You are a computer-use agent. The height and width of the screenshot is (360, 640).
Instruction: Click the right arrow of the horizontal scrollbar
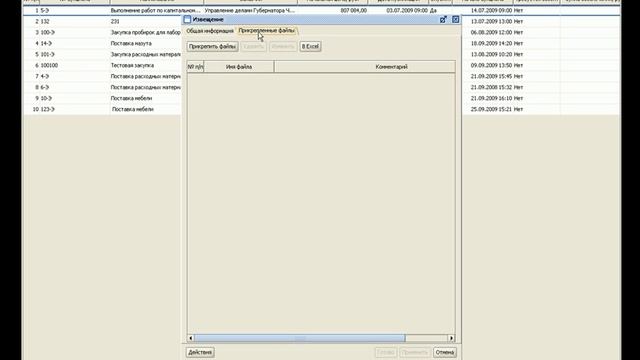pyautogui.click(x=451, y=338)
